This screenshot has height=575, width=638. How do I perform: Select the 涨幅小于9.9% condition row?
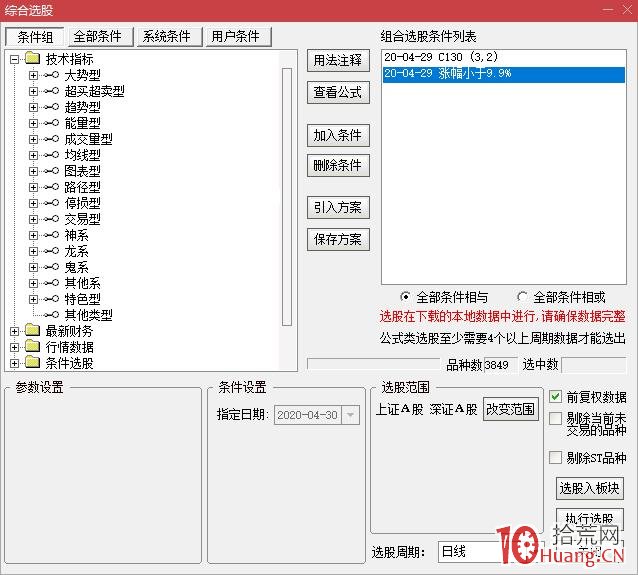click(x=504, y=74)
